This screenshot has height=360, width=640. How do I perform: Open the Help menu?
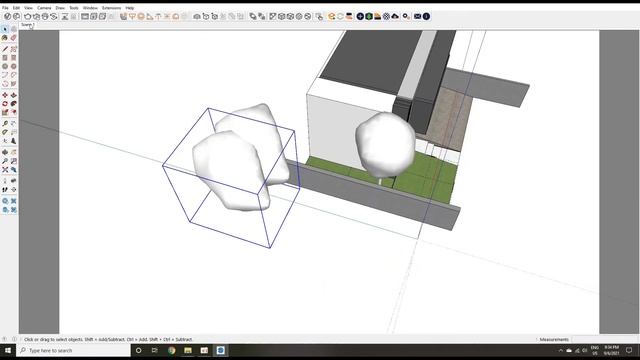pos(129,8)
